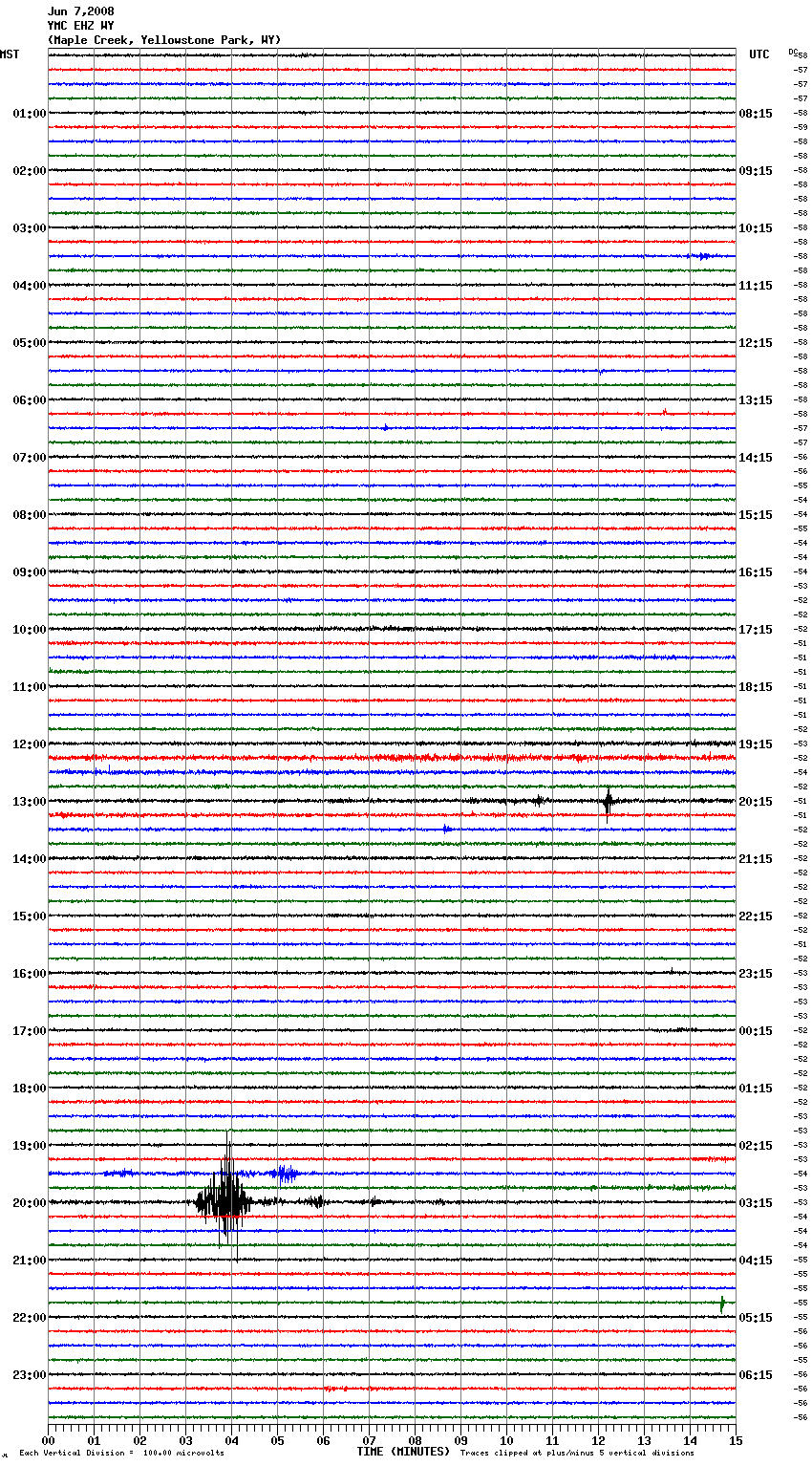The height and width of the screenshot is (1466, 812).
Task: Click the 06:00 MST row label
Action: tap(29, 400)
